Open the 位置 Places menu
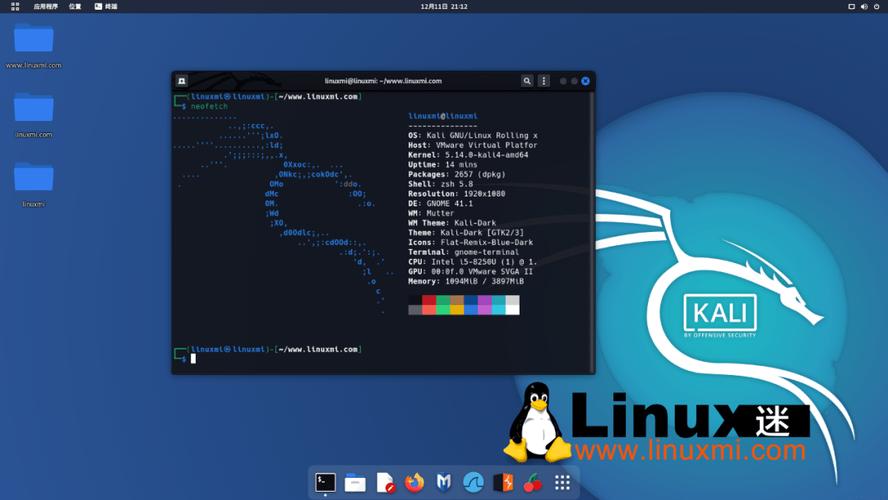Screen dimensions: 888x500 75,6
